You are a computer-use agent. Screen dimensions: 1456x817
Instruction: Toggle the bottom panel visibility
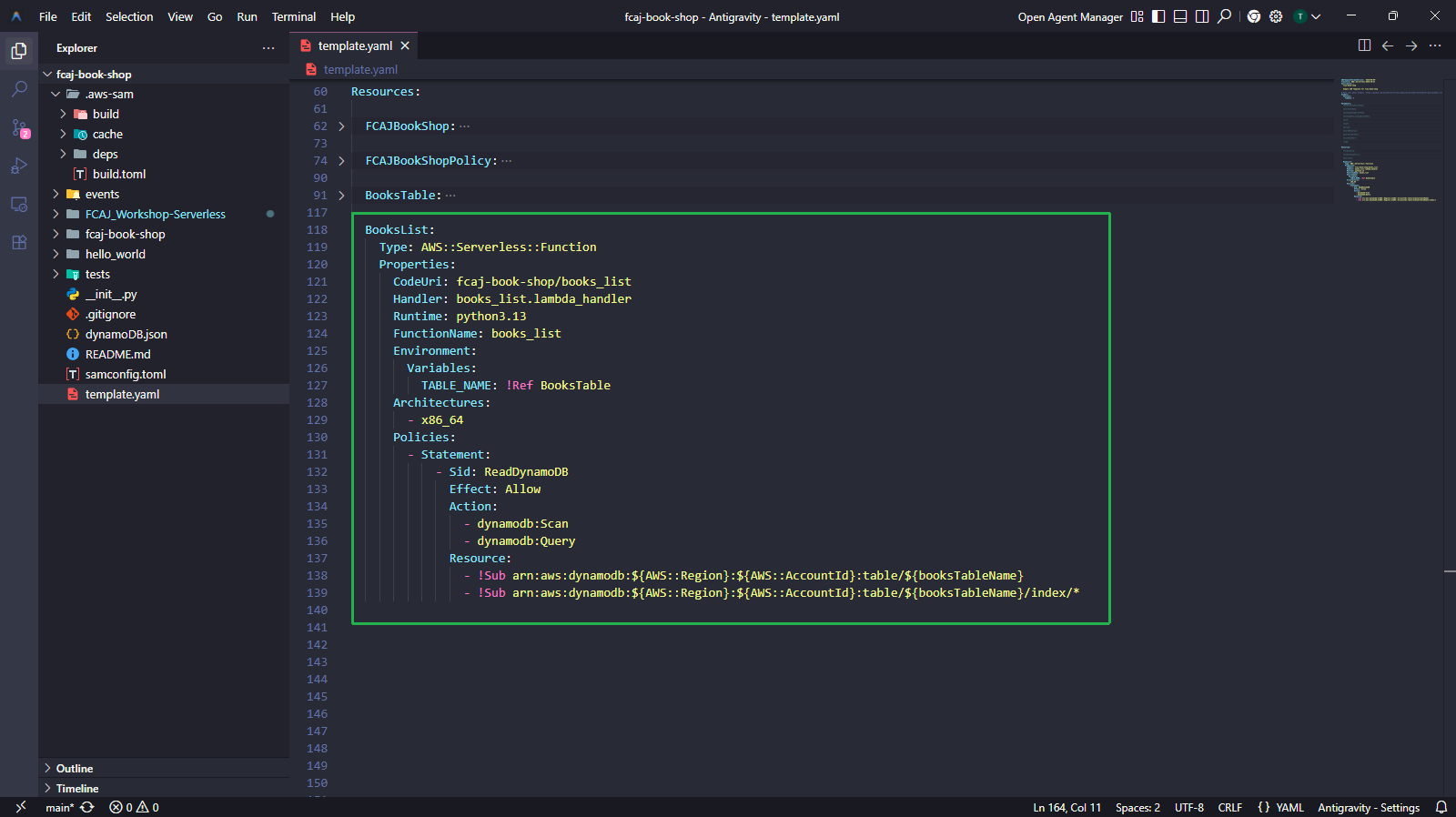[x=1180, y=16]
